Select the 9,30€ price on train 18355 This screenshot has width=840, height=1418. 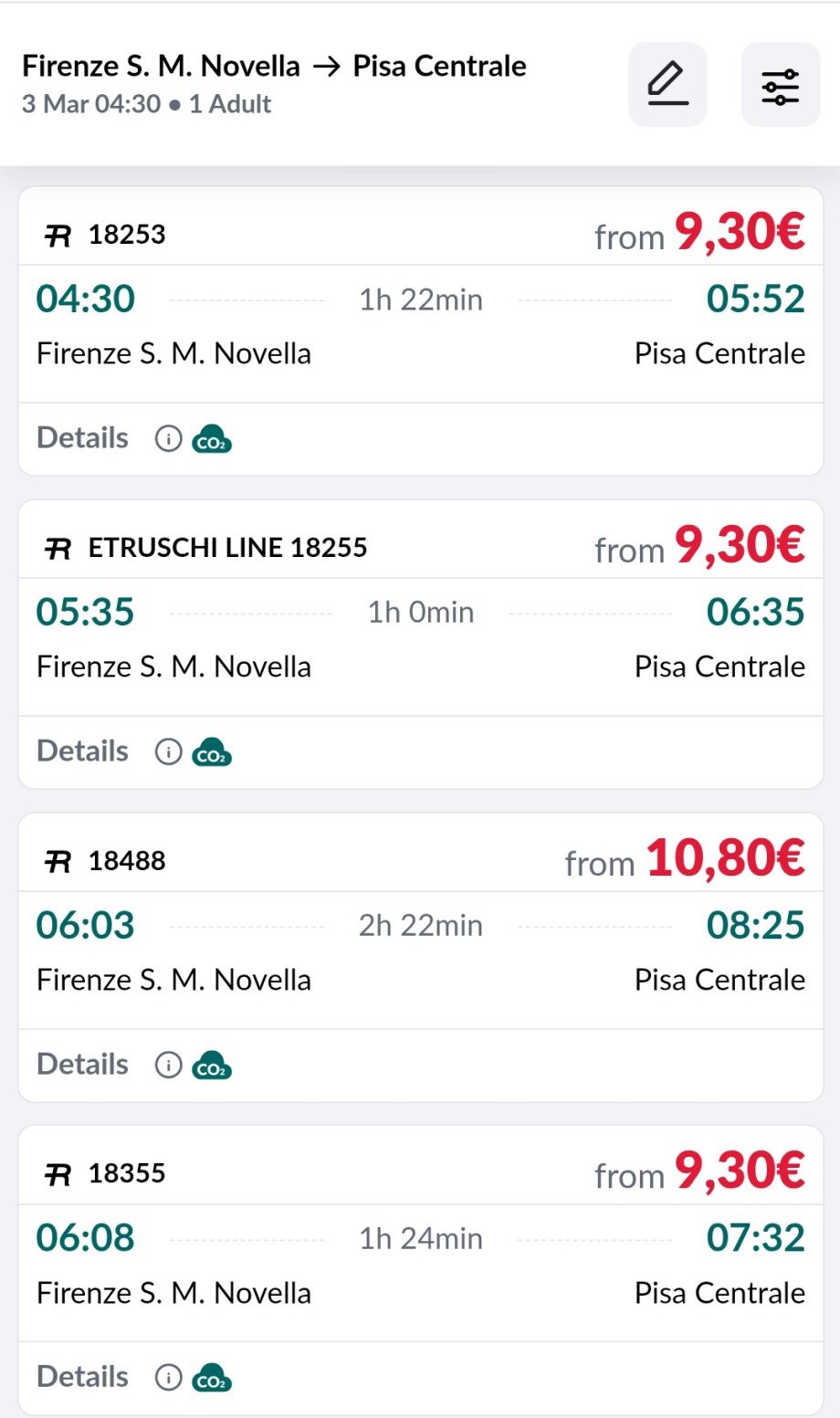[739, 1171]
